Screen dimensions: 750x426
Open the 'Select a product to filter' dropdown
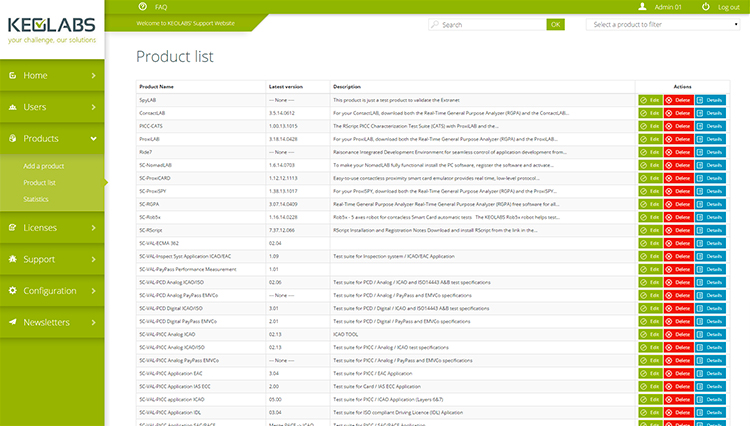[663, 24]
